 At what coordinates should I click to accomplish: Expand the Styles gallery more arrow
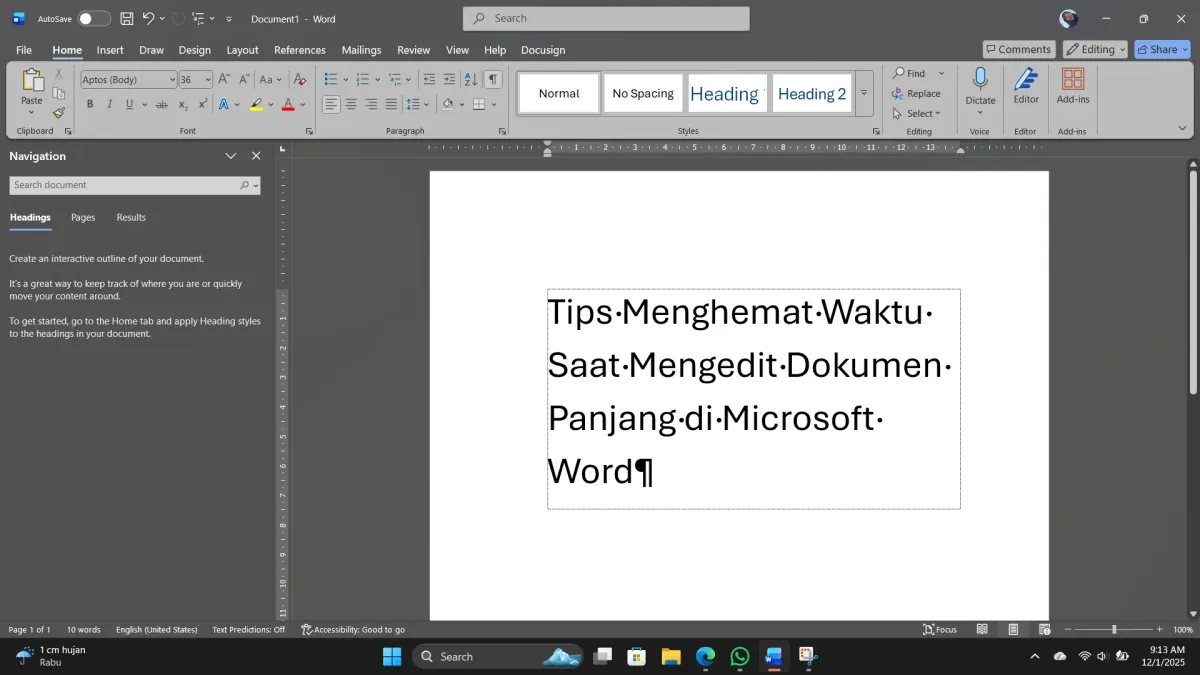pos(864,93)
